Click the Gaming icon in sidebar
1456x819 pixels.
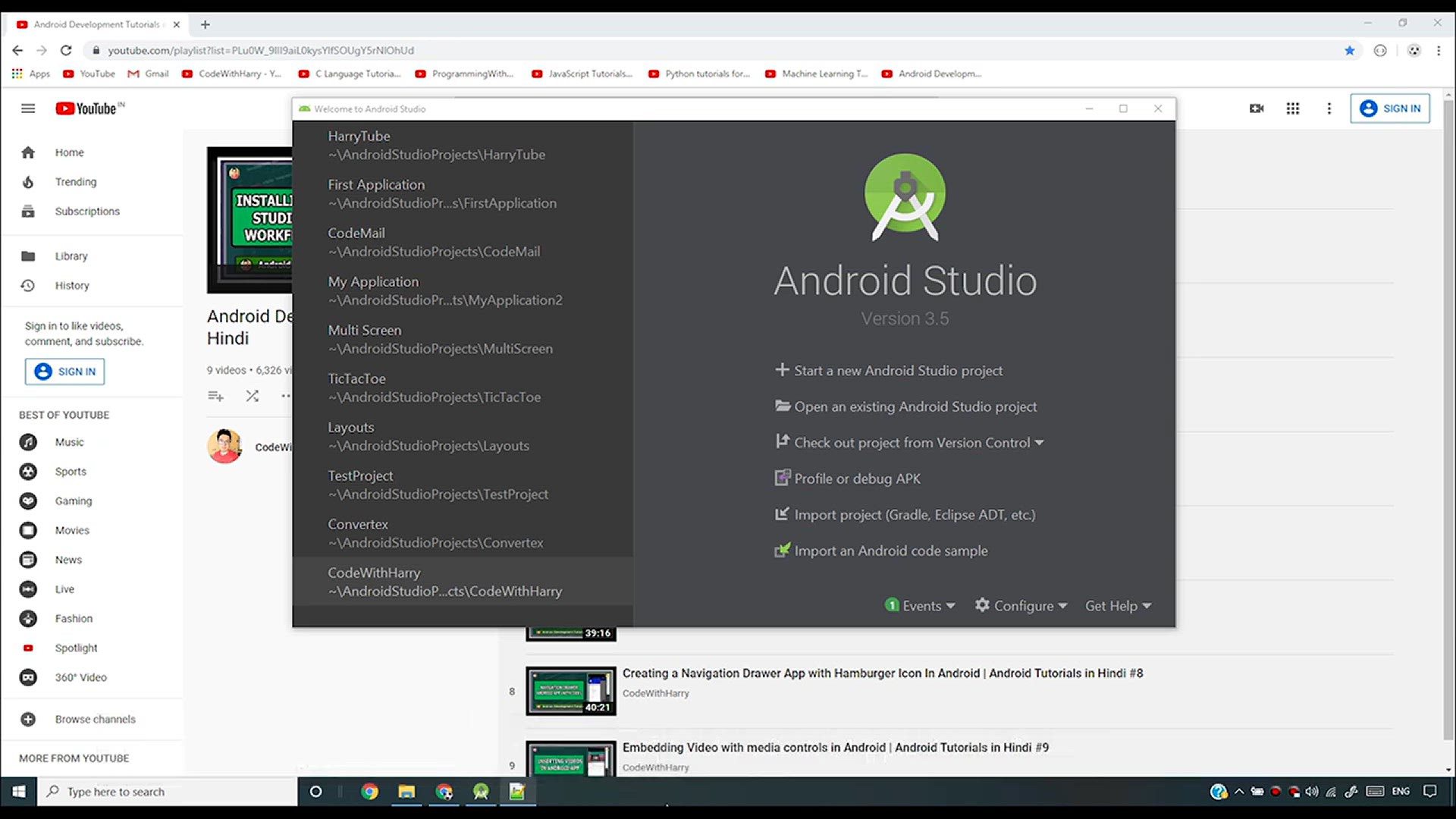[x=28, y=501]
